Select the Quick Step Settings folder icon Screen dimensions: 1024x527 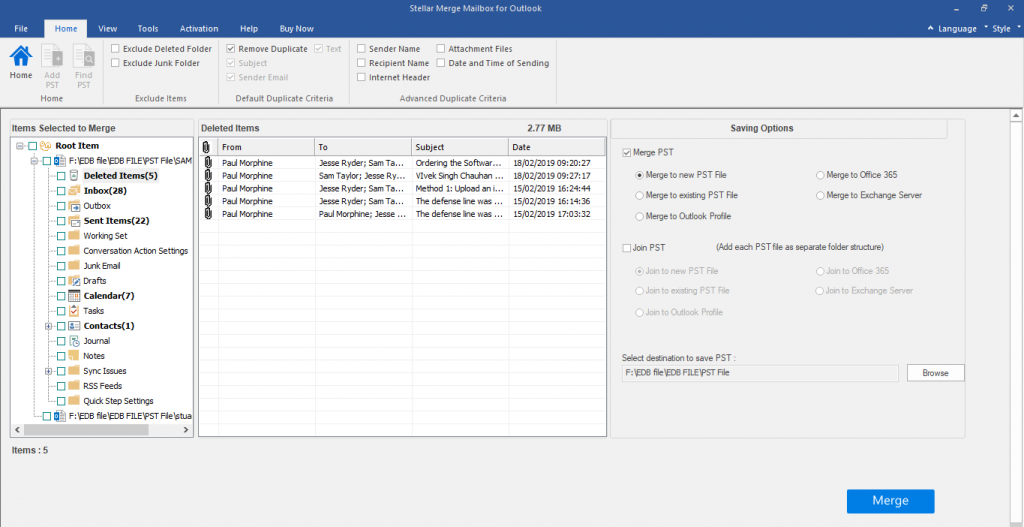[x=74, y=401]
